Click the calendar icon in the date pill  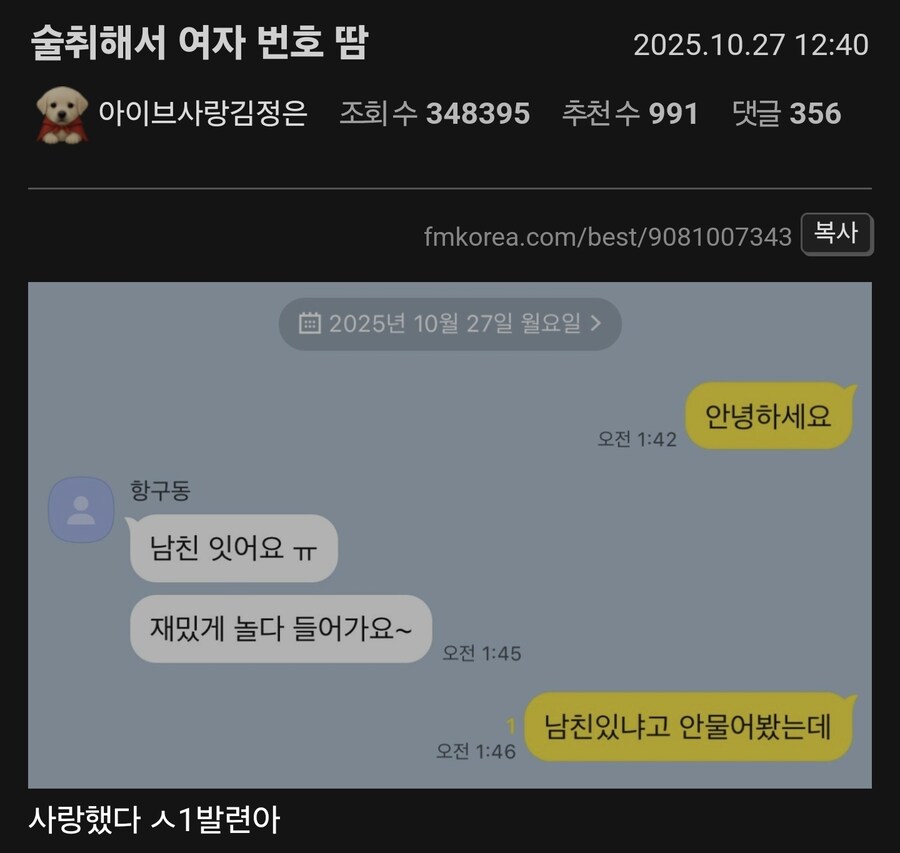point(309,323)
